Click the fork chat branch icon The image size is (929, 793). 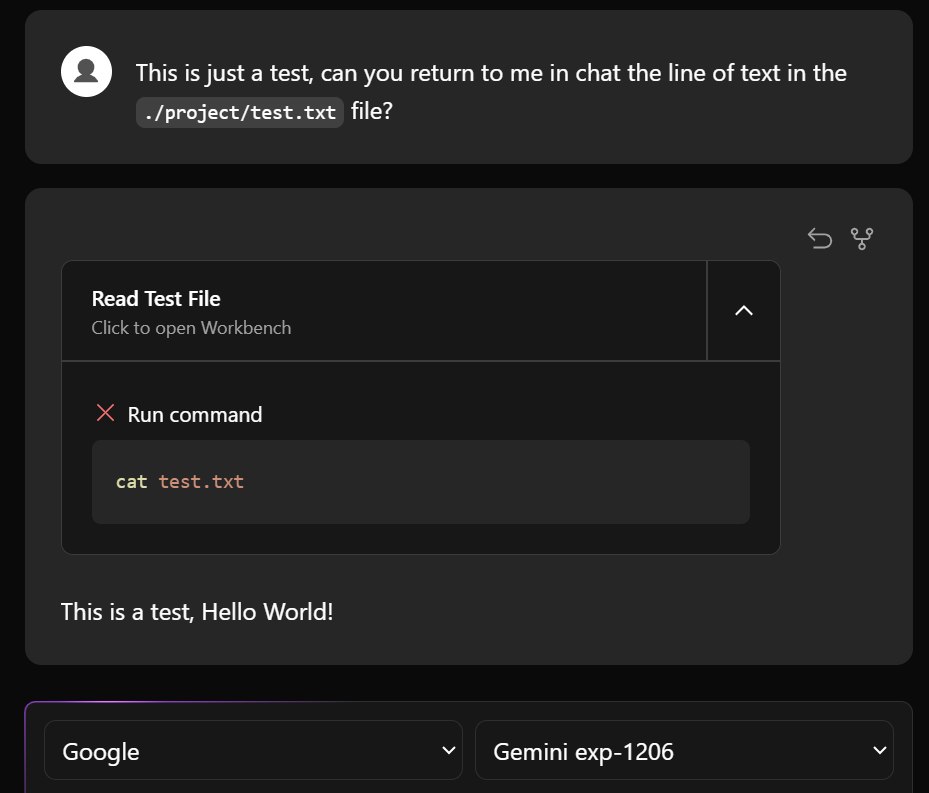tap(862, 239)
